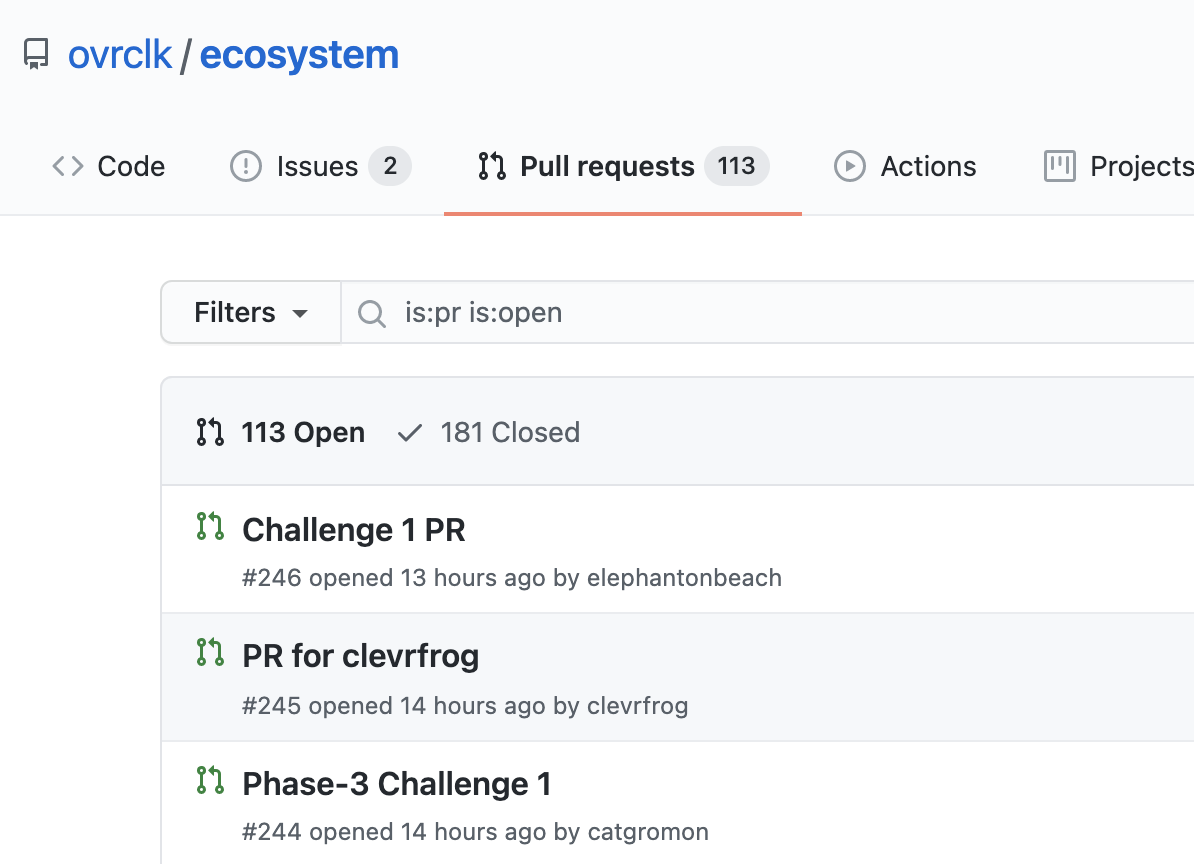Click the magnifier icon in search box
The image size is (1194, 864).
coord(372,313)
